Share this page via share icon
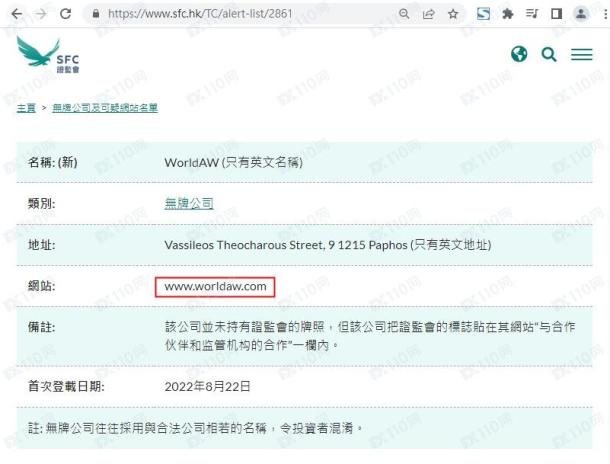The image size is (610, 464). [428, 14]
